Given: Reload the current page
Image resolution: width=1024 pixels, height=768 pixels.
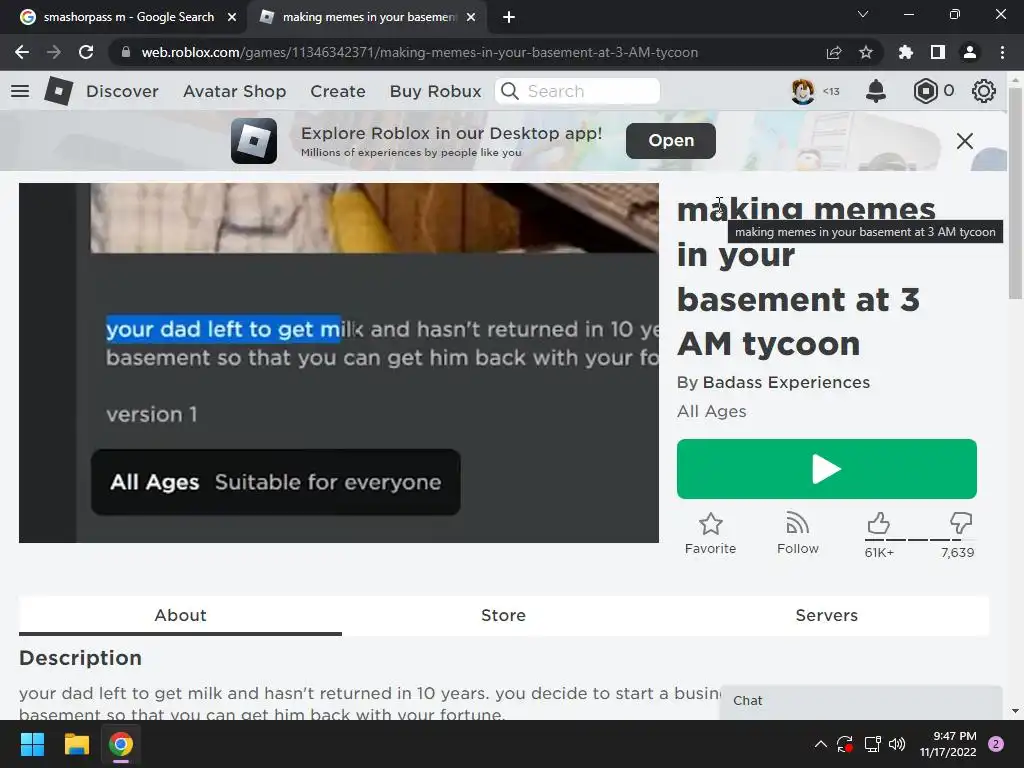Looking at the screenshot, I should (x=86, y=52).
